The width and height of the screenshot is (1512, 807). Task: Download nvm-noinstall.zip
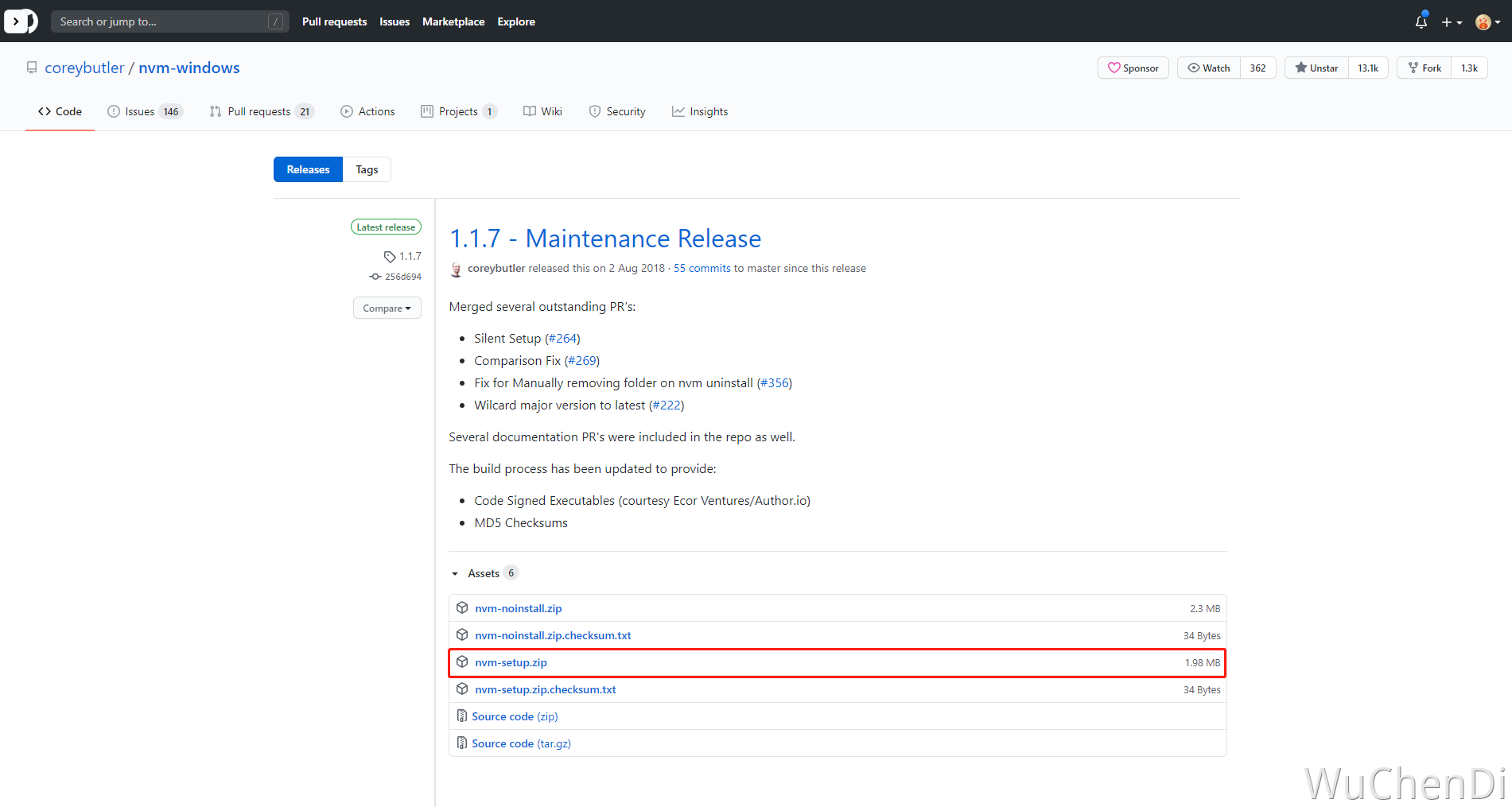(x=519, y=608)
